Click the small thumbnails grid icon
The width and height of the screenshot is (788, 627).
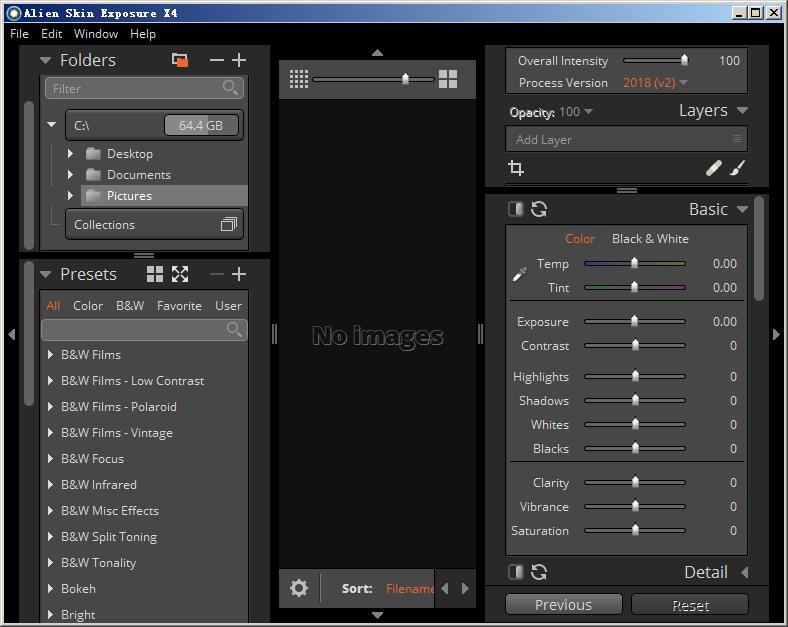coord(299,79)
